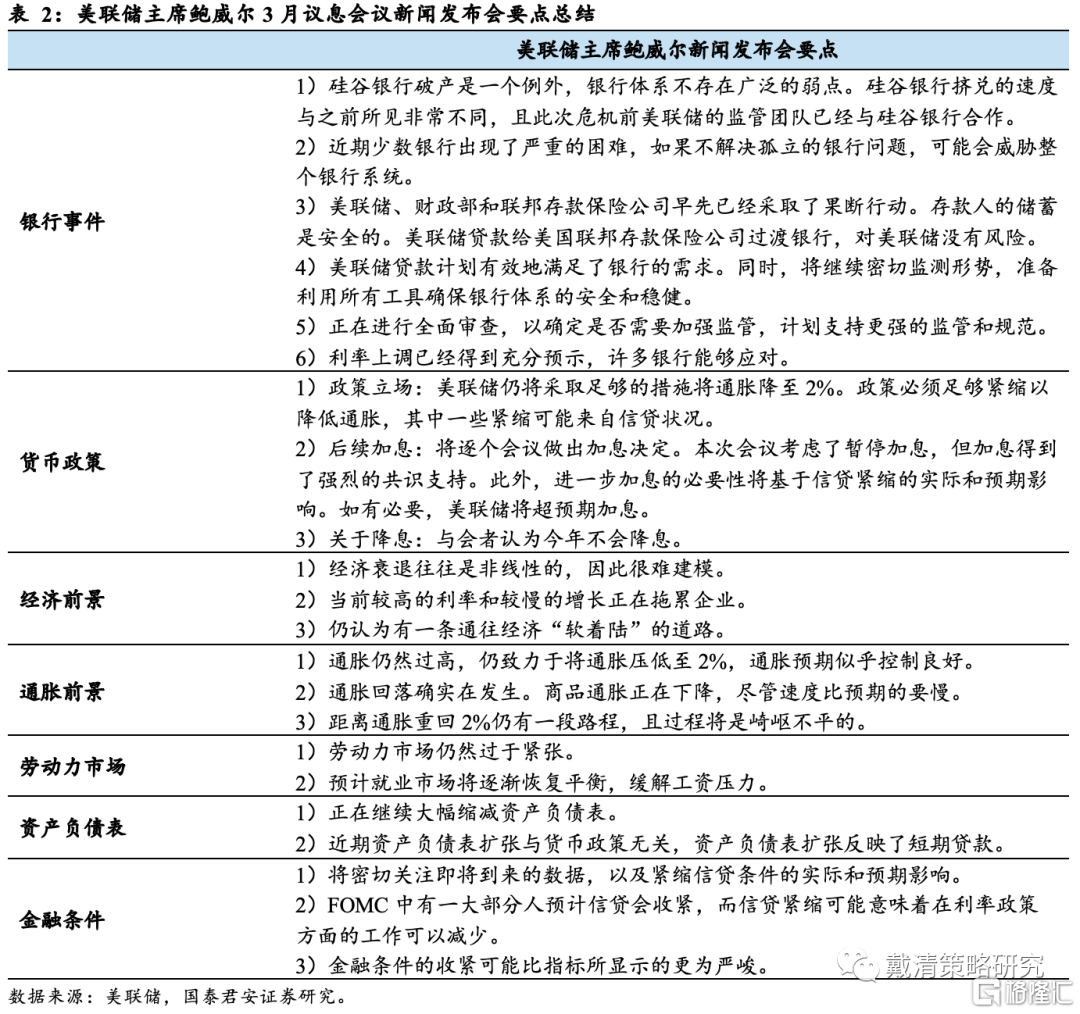Click the line "降低通胀，其中一些紧缩可能来自信贷状况。"
The height and width of the screenshot is (1014, 1080).
(x=507, y=418)
